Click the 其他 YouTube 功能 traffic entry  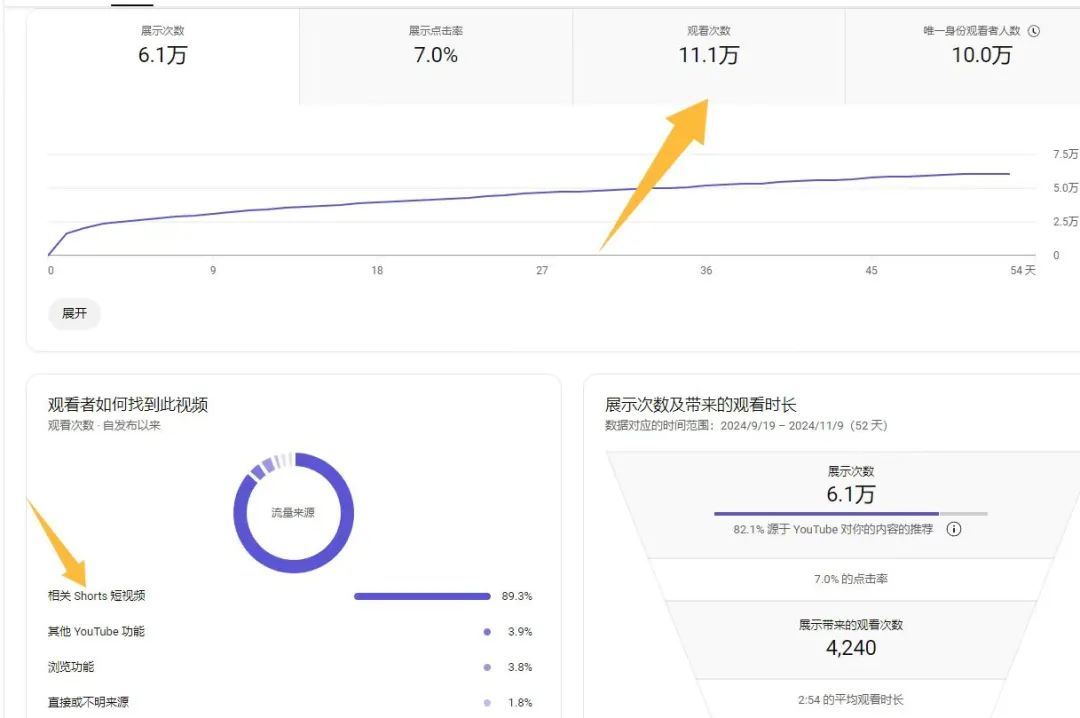(95, 631)
